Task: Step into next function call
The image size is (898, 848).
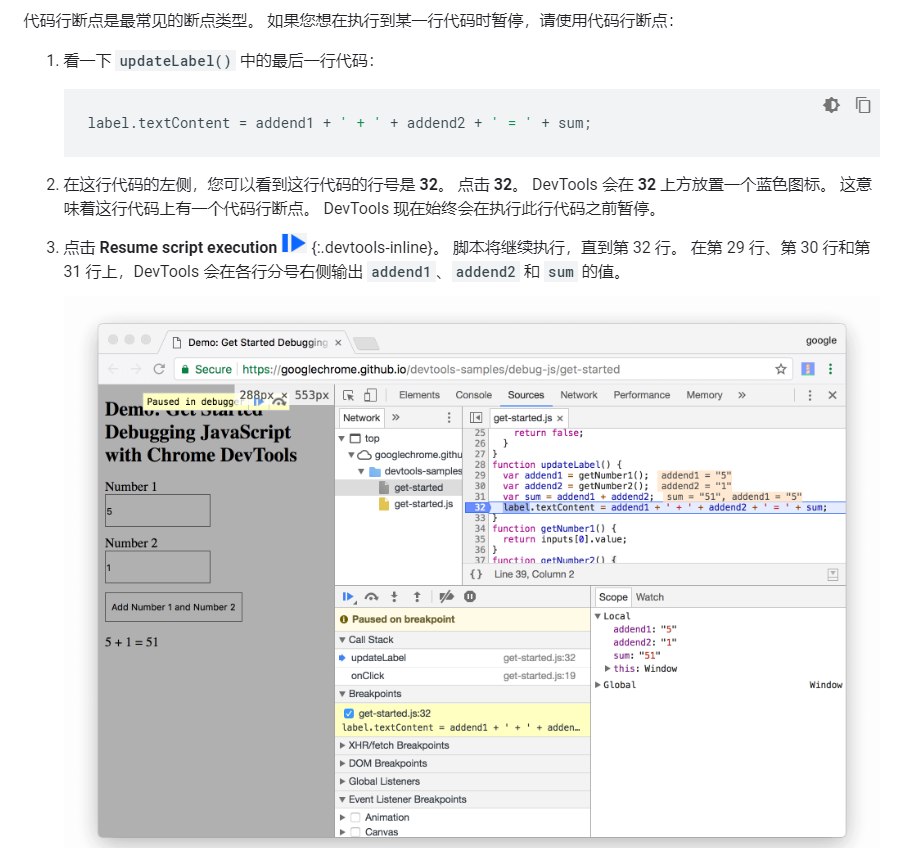Action: point(394,597)
